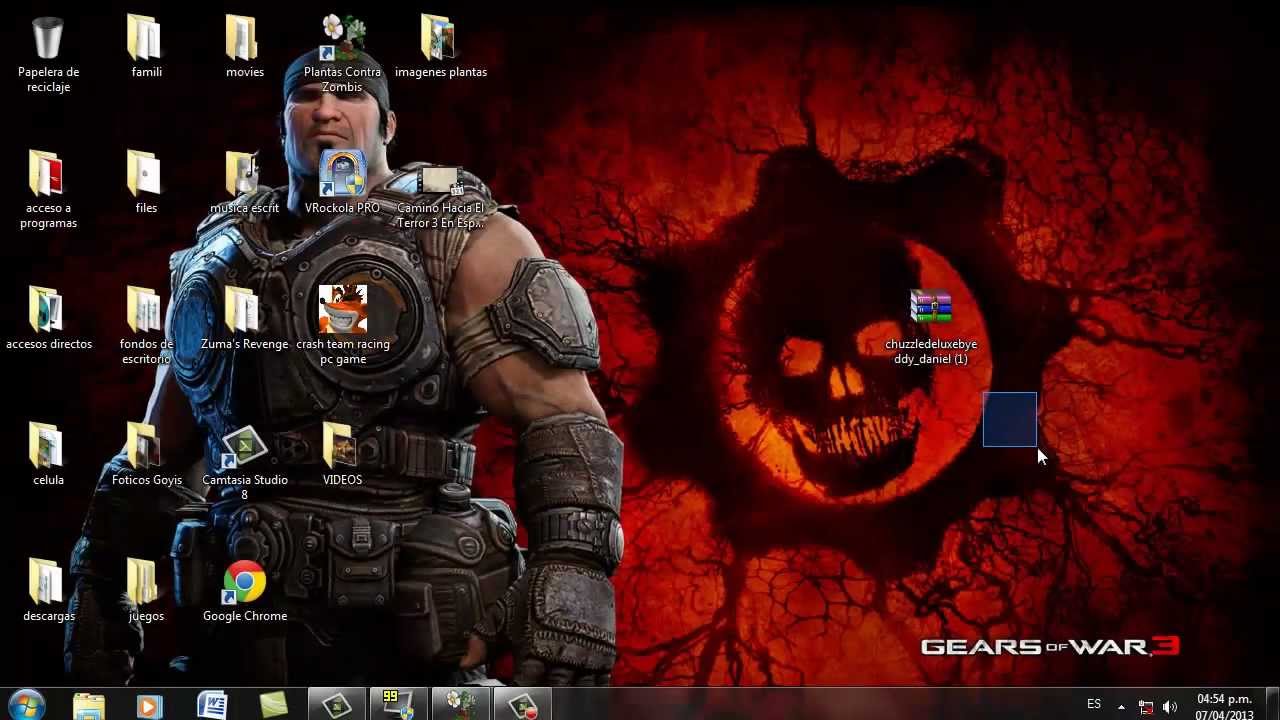Image resolution: width=1280 pixels, height=720 pixels.
Task: Select Camino Hacia El Terror 3 video file
Action: coord(440,198)
